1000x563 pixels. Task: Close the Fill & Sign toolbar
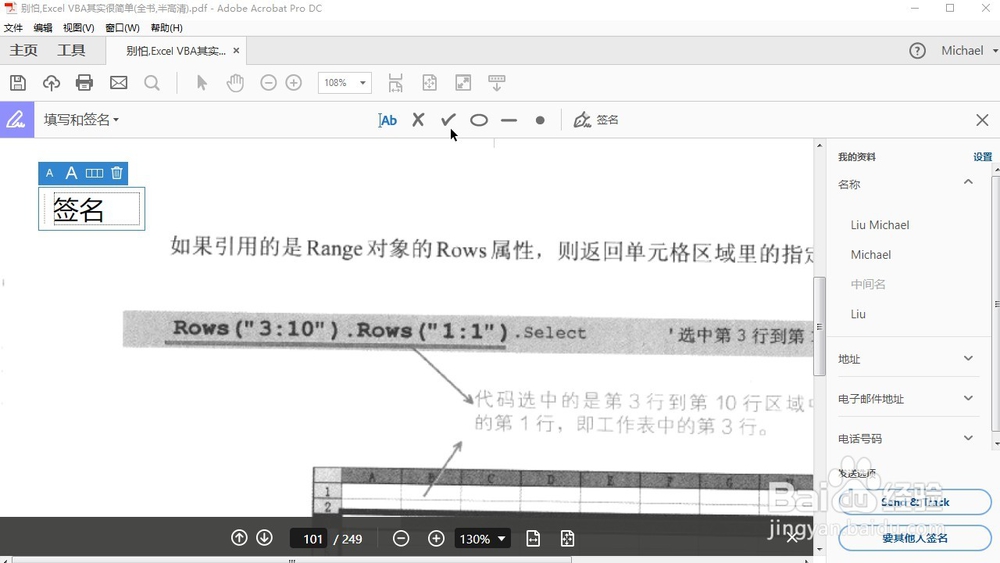(982, 120)
